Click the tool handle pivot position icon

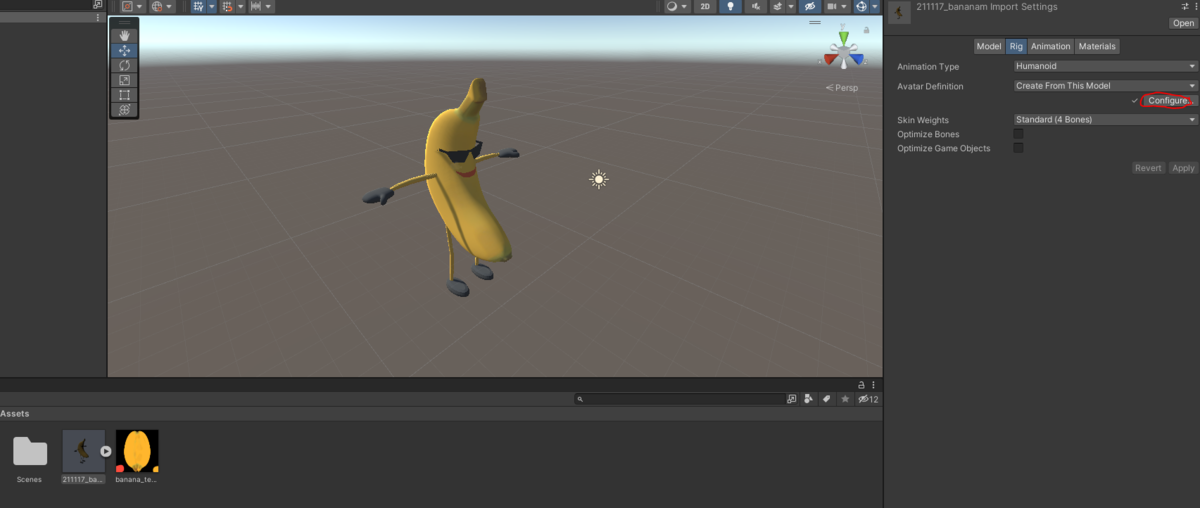tap(127, 6)
